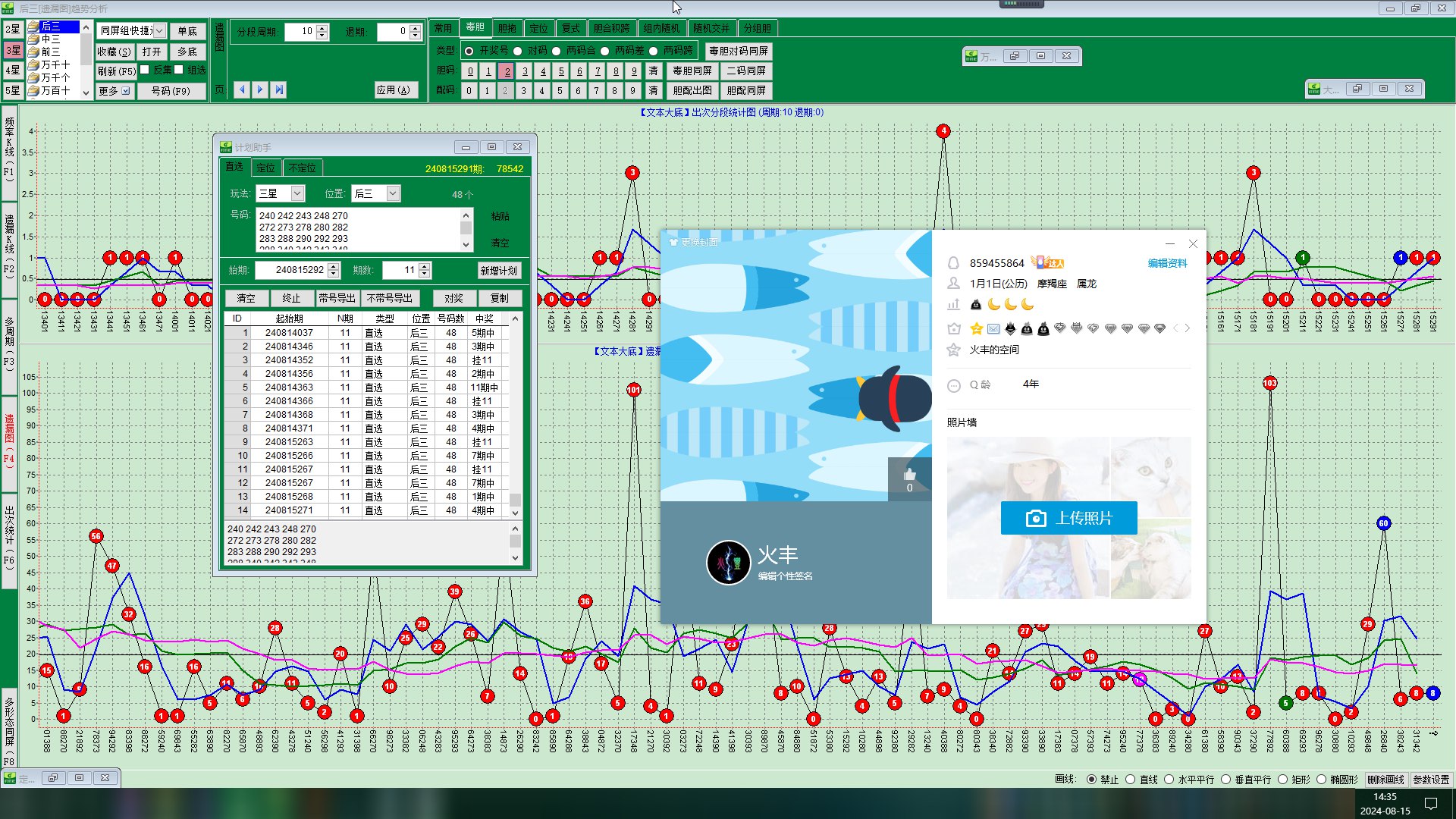The image size is (1456, 819).
Task: Restore the minimized 定... window at bottom
Action: tap(53, 778)
